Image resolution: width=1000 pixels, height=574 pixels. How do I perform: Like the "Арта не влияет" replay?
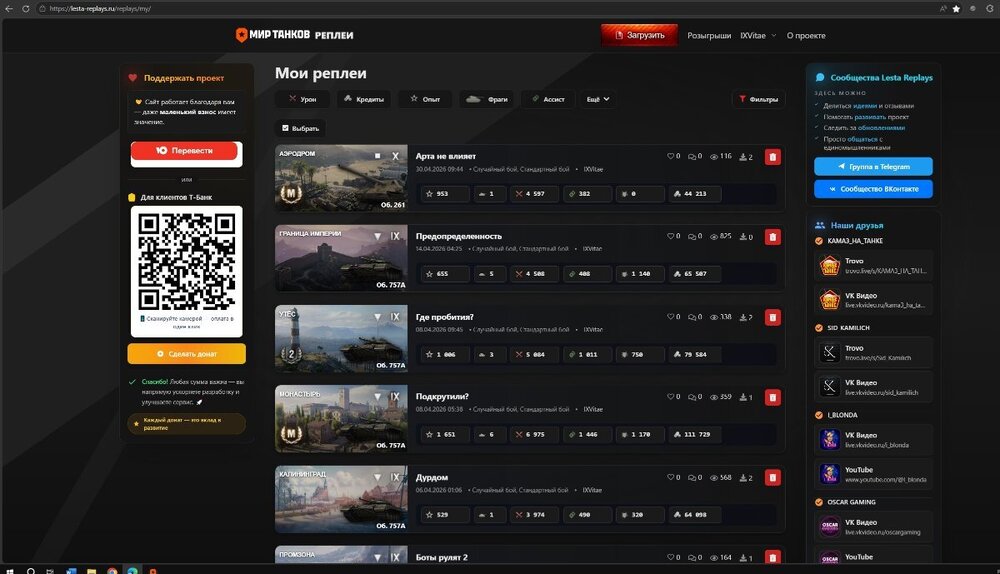point(670,156)
